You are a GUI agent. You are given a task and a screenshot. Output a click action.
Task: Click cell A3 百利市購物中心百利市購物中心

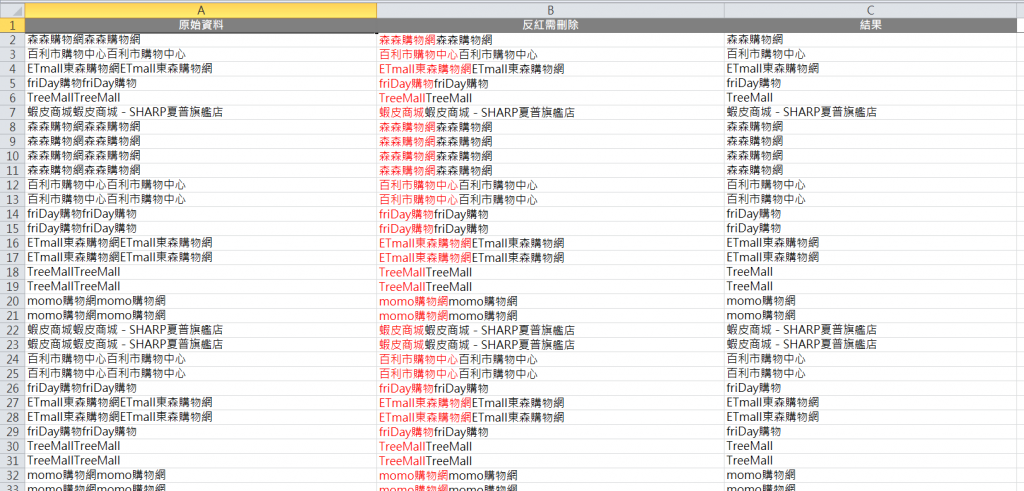[x=200, y=54]
